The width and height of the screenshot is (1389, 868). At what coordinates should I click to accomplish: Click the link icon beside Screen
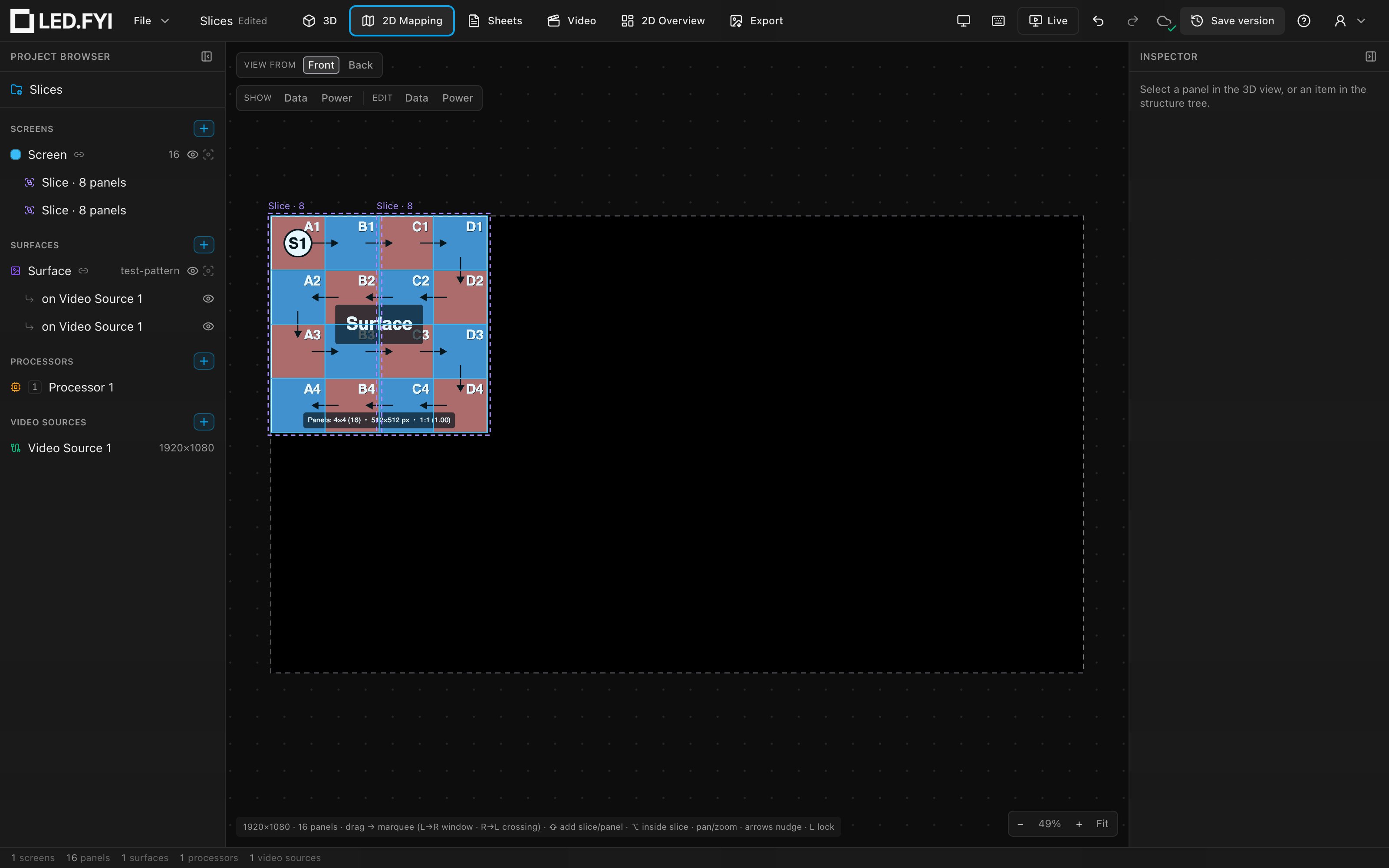tap(79, 155)
